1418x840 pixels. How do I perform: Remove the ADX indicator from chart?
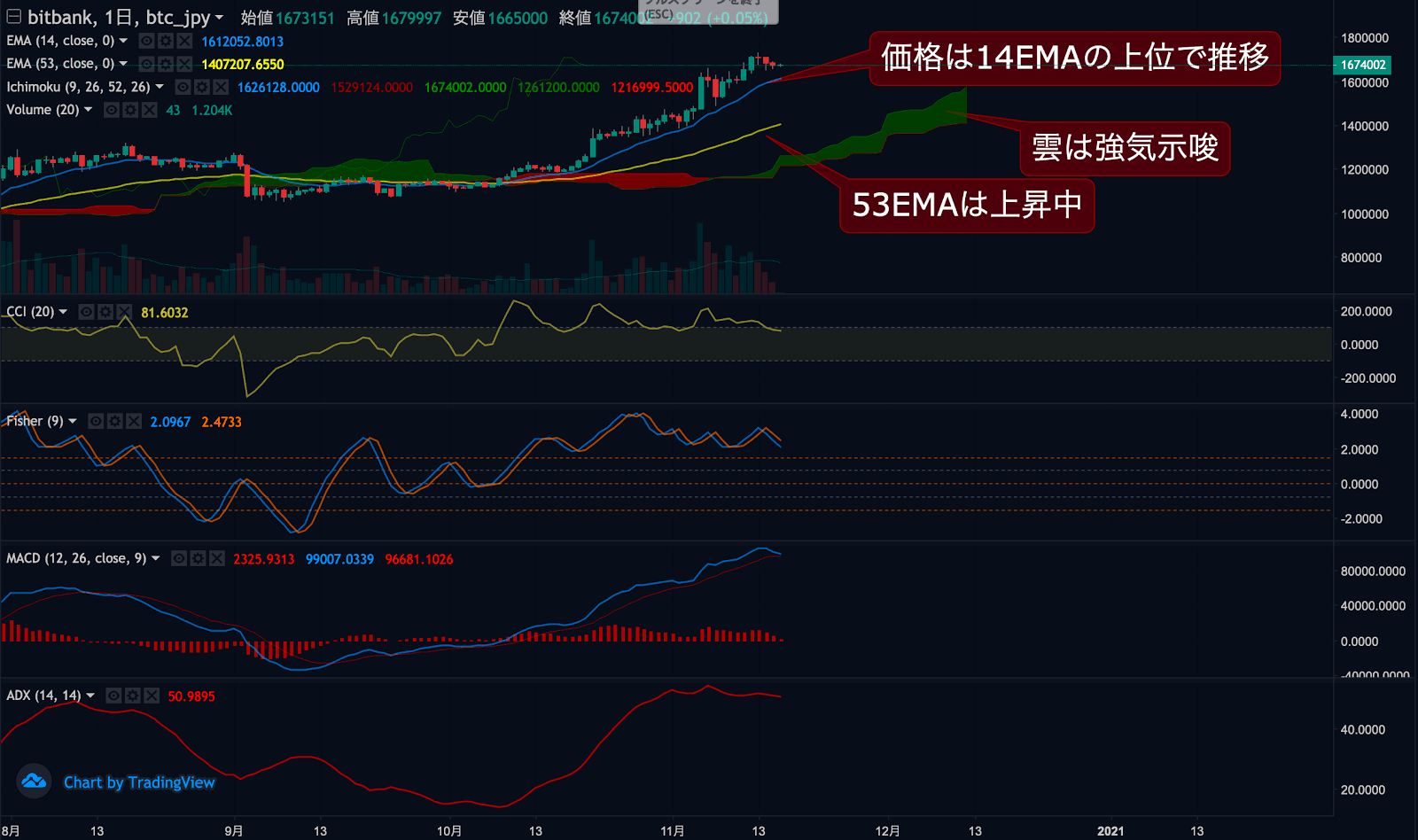click(152, 696)
